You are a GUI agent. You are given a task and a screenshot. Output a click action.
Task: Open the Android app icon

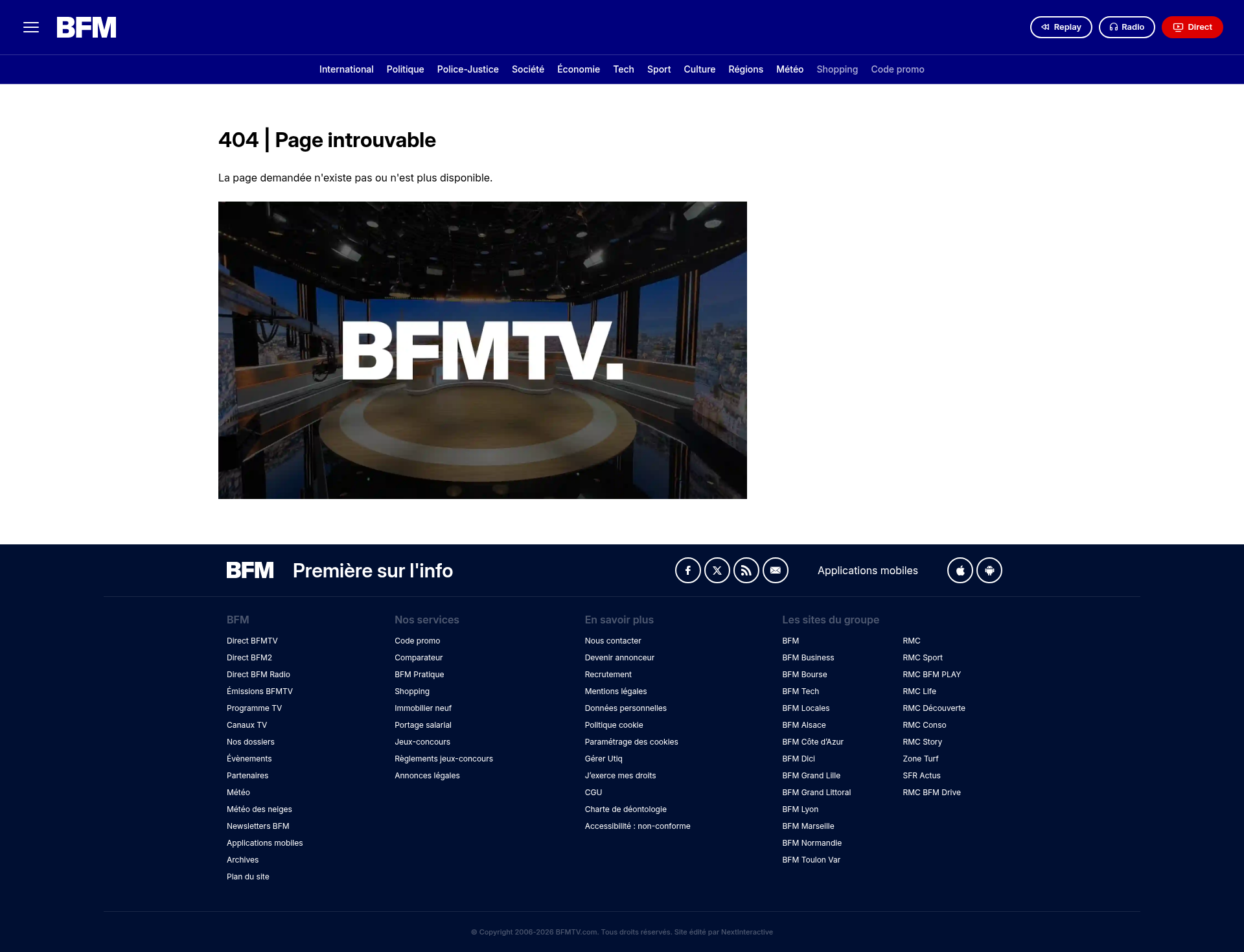point(989,570)
